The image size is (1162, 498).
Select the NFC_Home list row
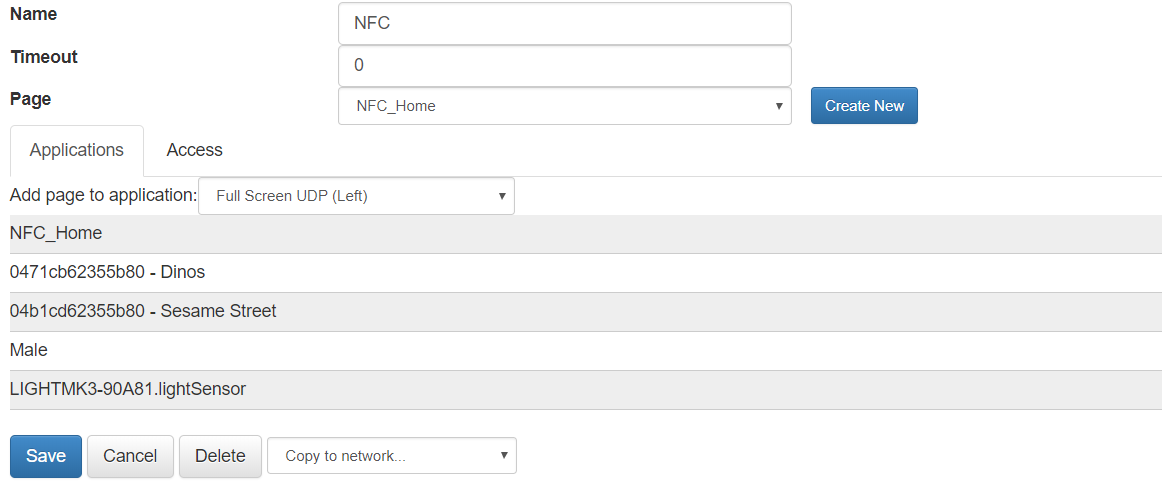pyautogui.click(x=585, y=233)
